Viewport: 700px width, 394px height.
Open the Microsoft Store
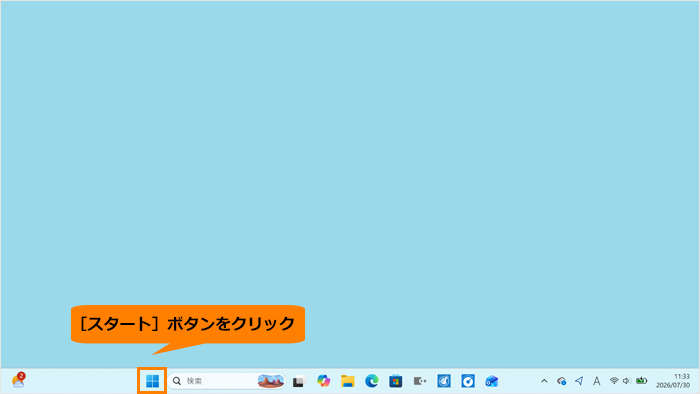396,381
